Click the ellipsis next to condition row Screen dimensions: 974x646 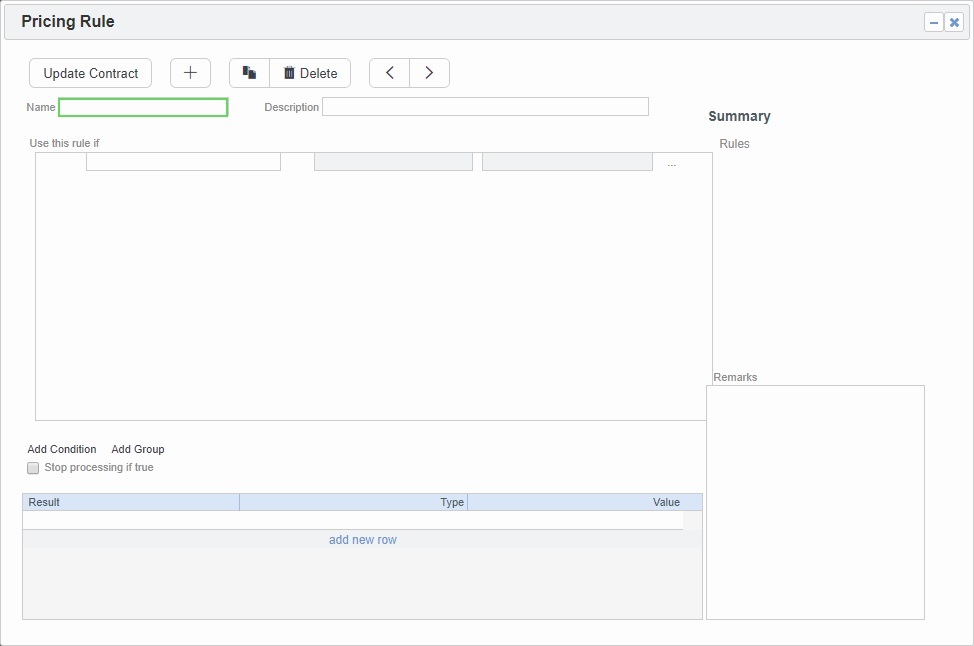(x=671, y=163)
